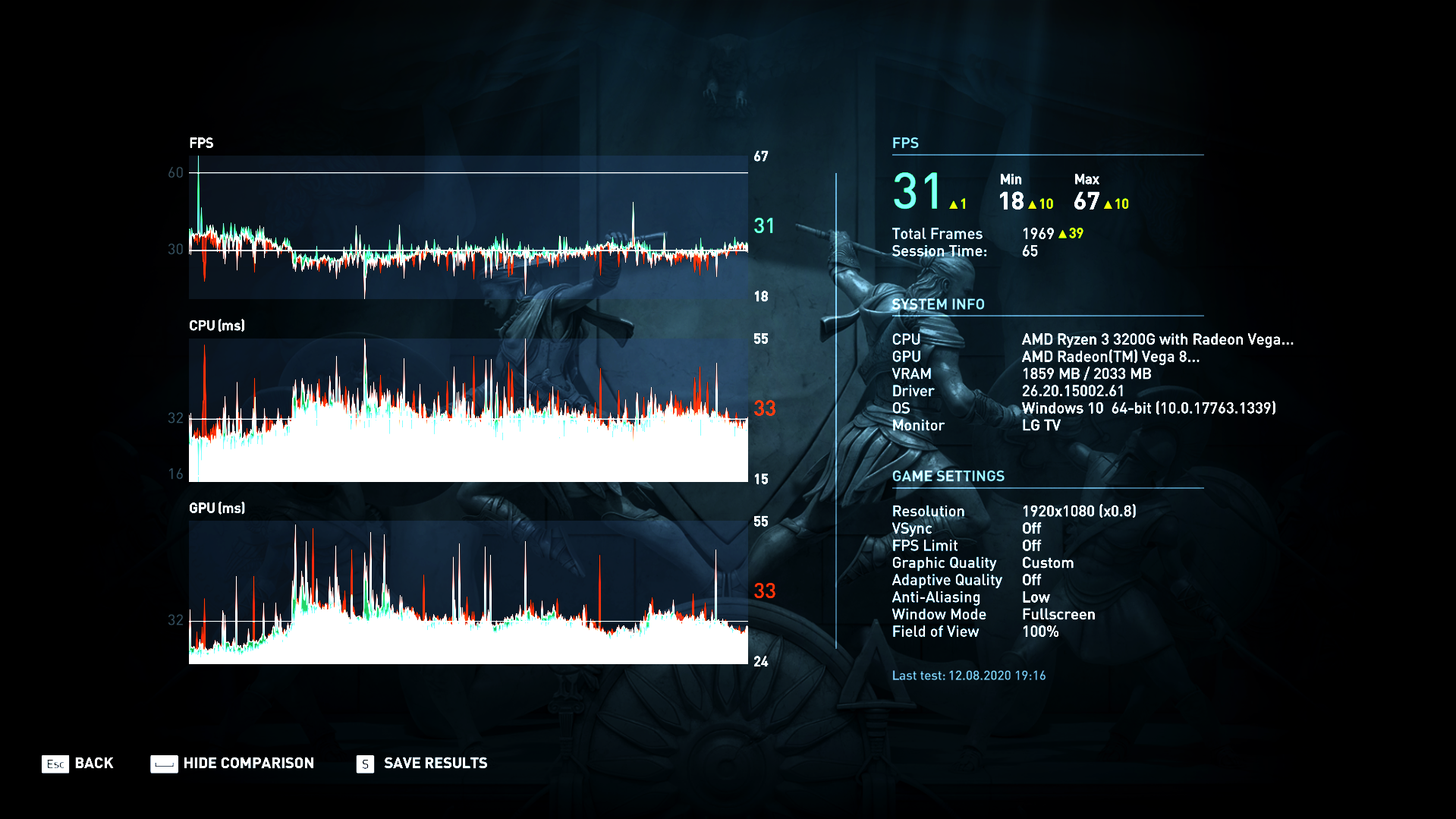Click the yellow arrow next to average 31
The height and width of the screenshot is (819, 1456).
point(953,204)
